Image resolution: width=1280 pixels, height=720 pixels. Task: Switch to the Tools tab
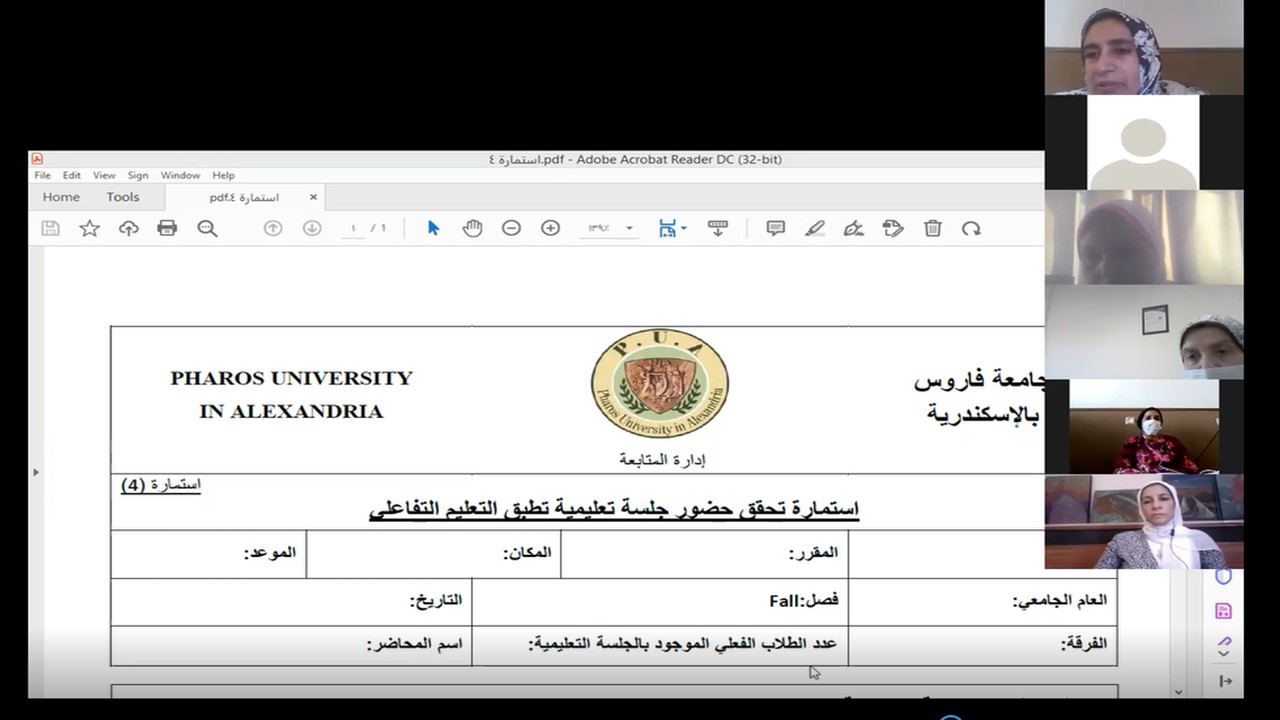pyautogui.click(x=123, y=197)
